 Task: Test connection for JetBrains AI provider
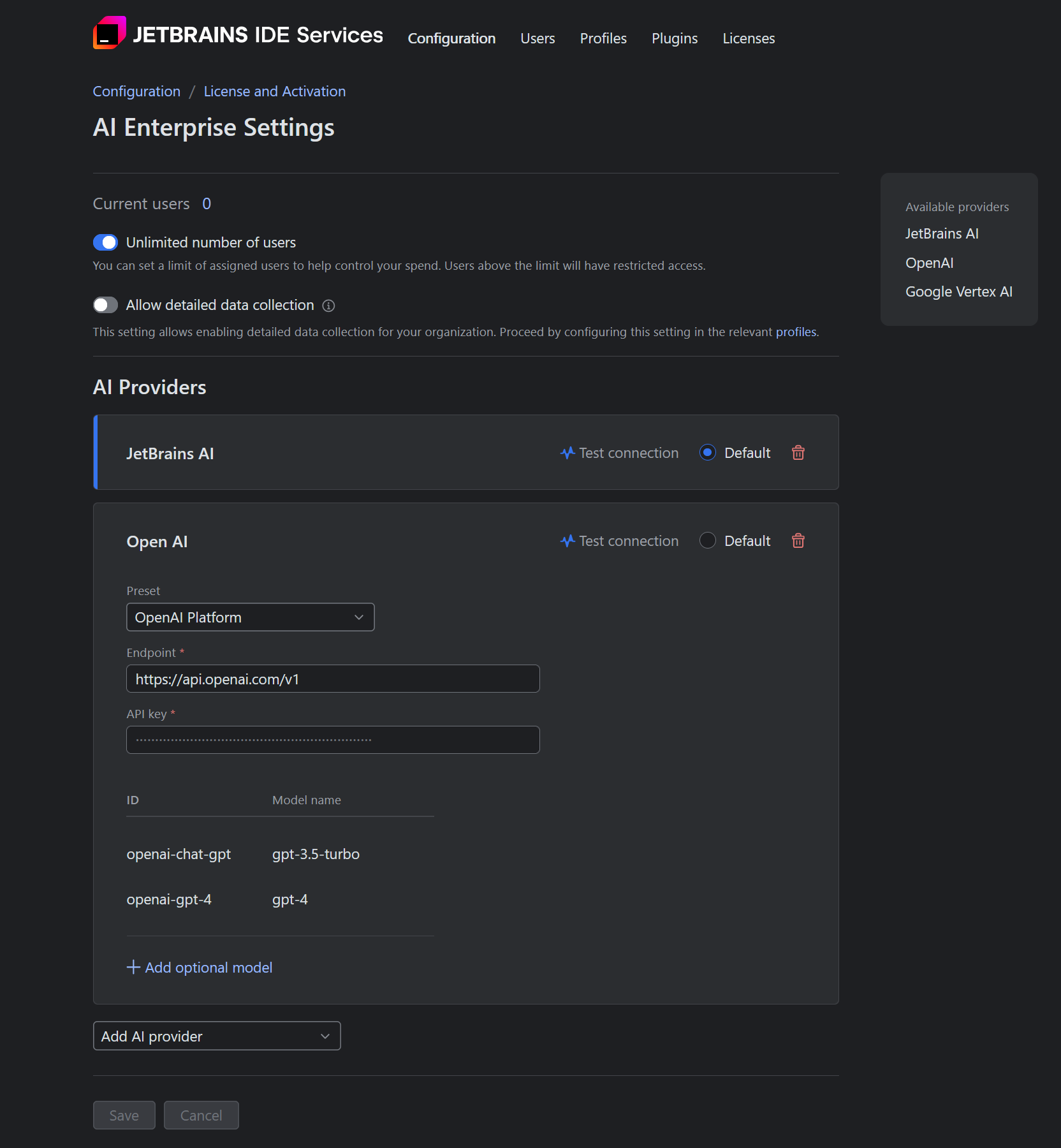click(618, 453)
